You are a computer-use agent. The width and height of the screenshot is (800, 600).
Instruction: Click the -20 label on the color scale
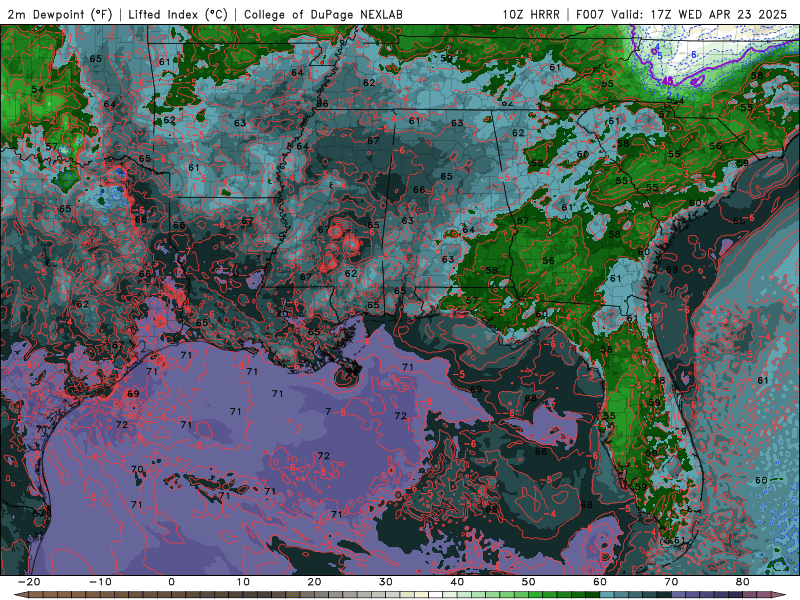(29, 582)
